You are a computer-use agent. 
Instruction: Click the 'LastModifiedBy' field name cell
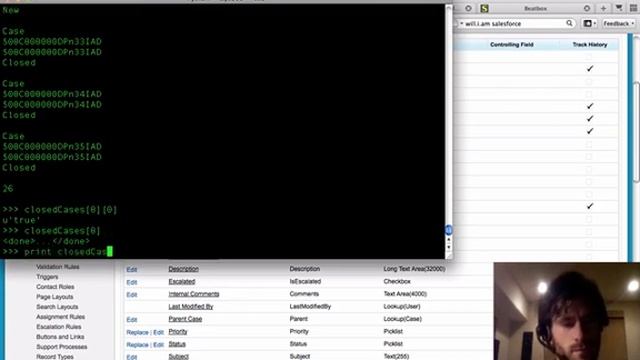coord(310,307)
